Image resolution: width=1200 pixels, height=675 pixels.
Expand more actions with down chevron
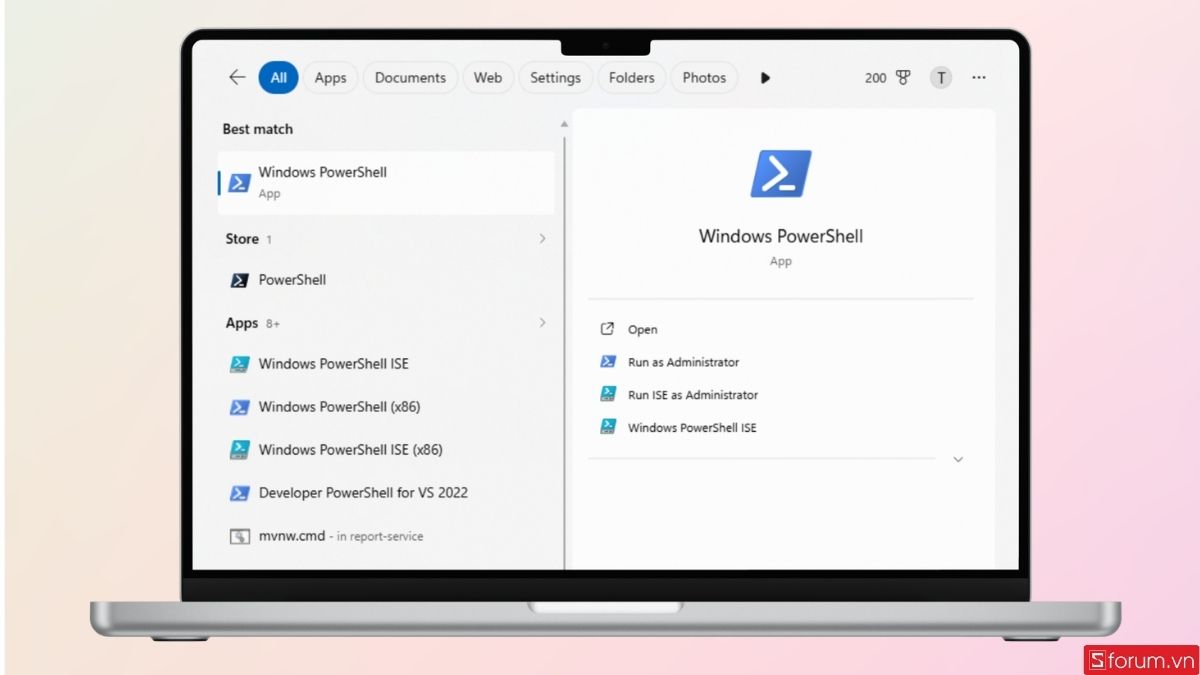pyautogui.click(x=957, y=459)
